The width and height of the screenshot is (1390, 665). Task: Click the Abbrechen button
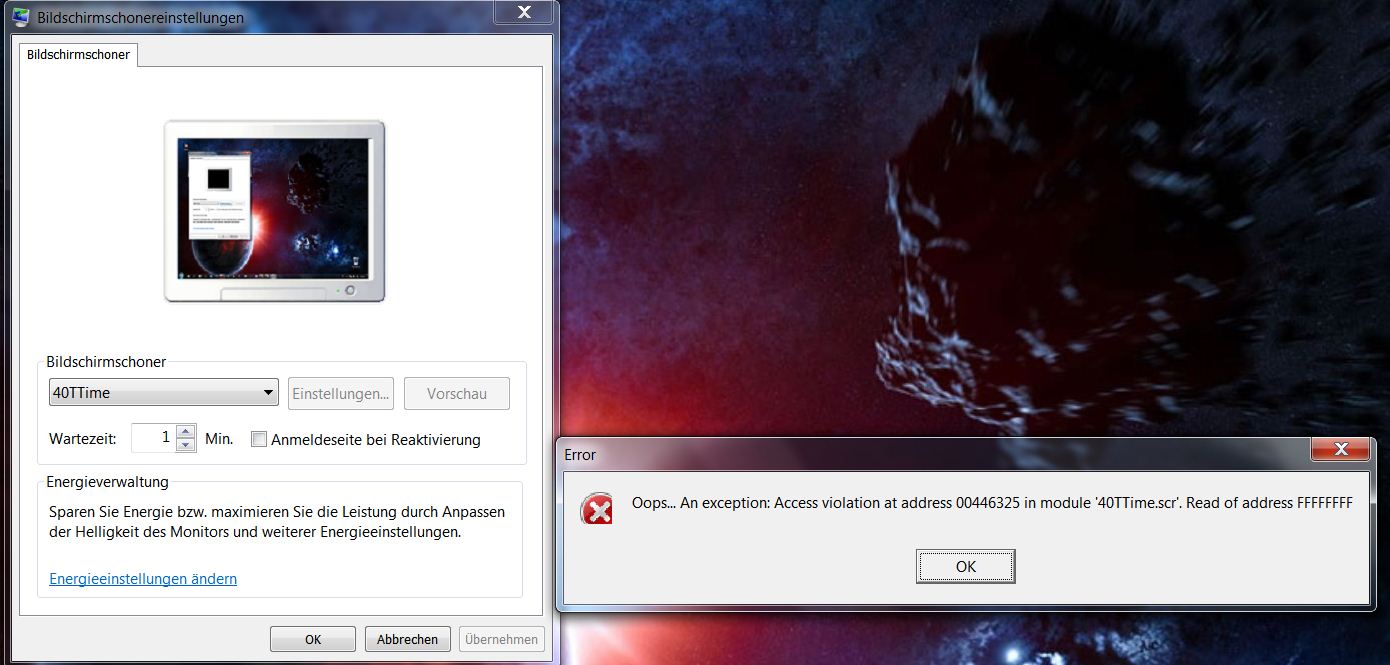(x=408, y=639)
